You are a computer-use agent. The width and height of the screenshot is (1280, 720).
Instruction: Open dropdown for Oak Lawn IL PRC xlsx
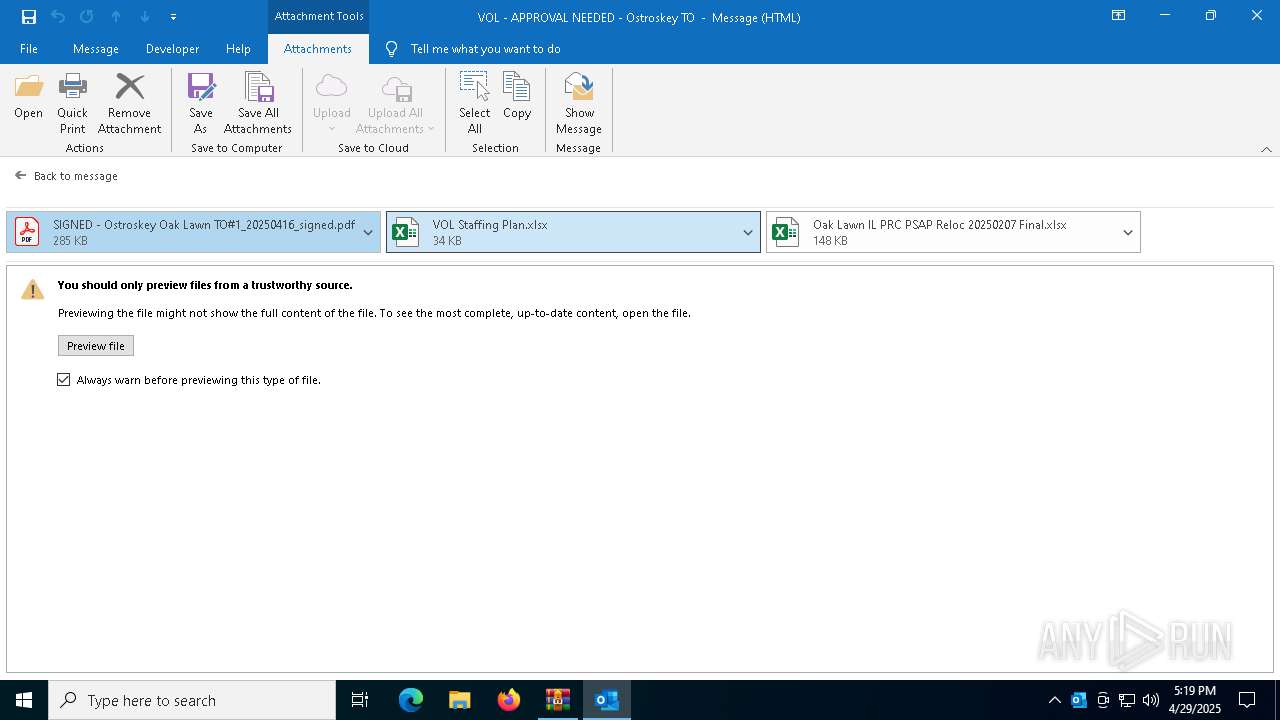tap(1128, 232)
